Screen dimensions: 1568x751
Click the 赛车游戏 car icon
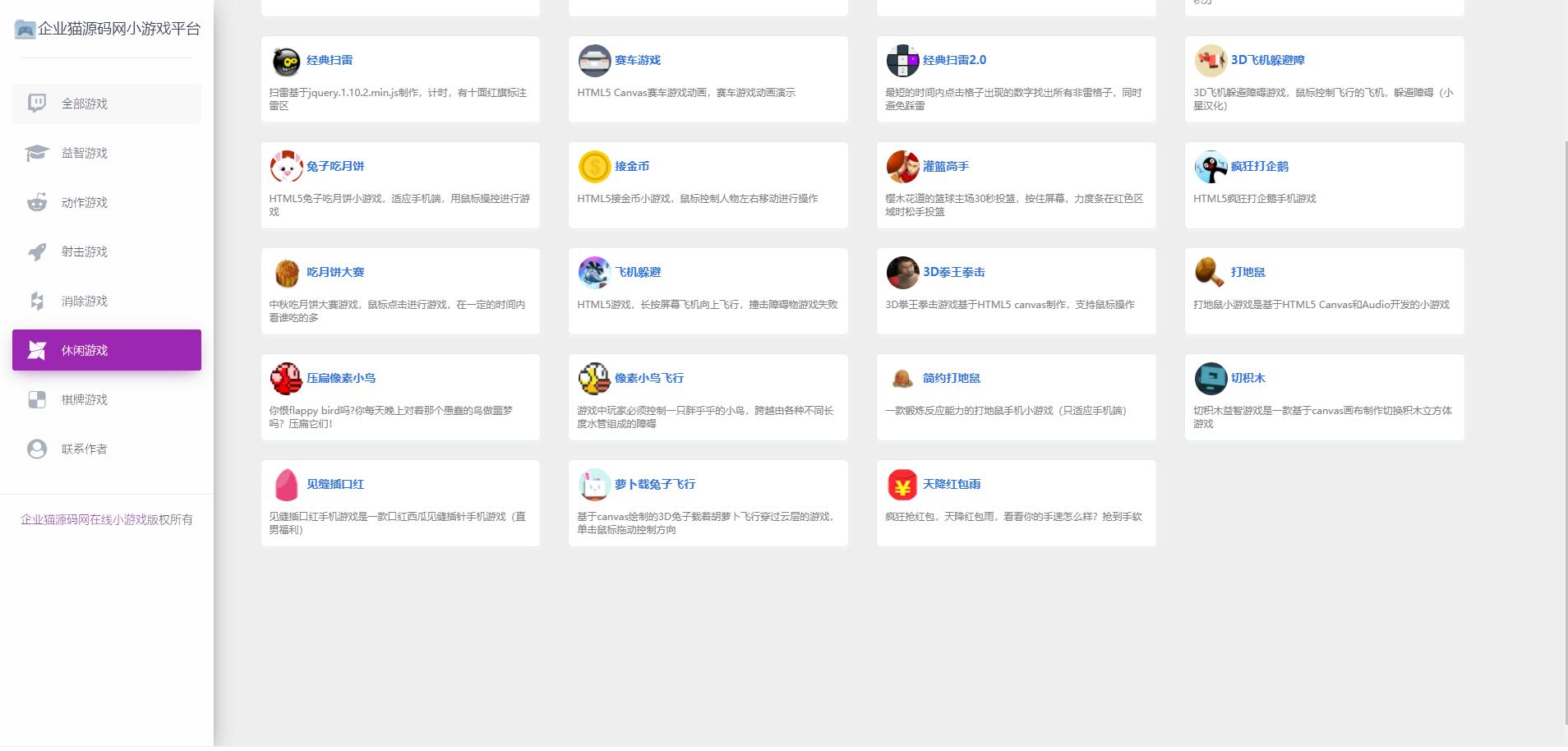click(x=594, y=62)
